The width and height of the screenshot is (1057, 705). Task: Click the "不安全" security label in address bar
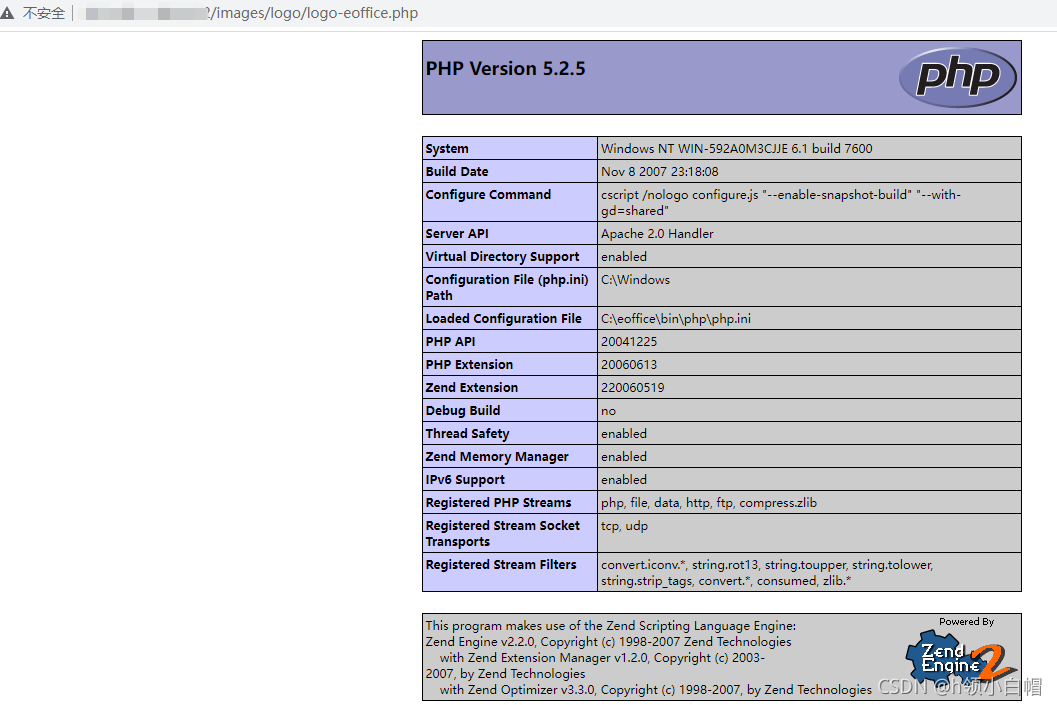coord(44,13)
